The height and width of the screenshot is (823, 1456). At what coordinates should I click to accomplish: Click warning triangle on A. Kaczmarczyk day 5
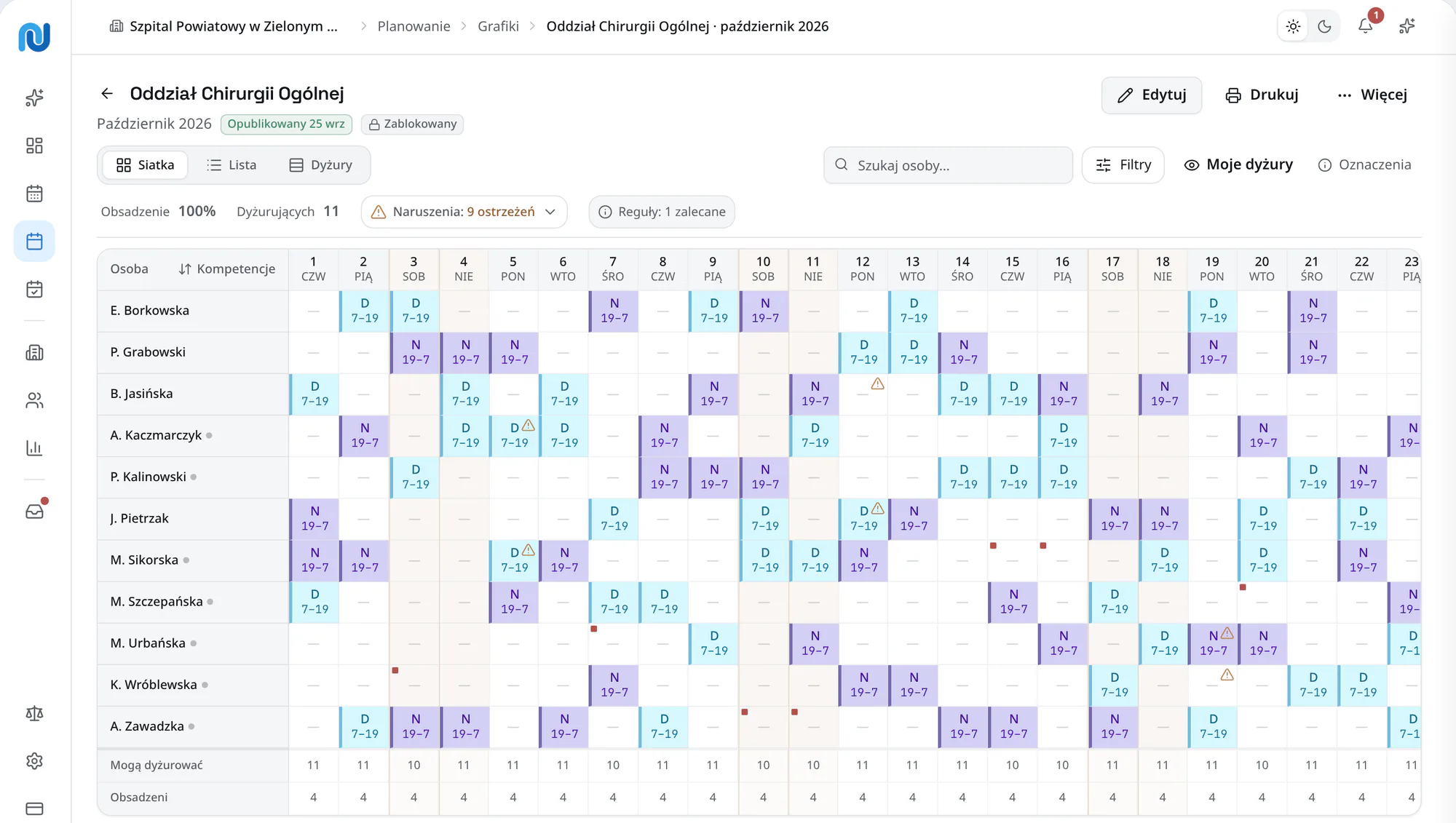[529, 426]
